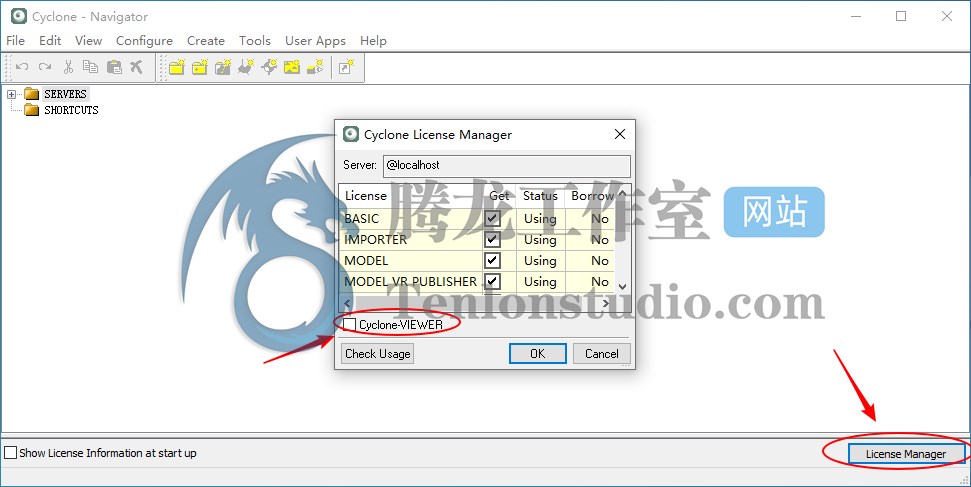Image resolution: width=971 pixels, height=487 pixels.
Task: Click the target crosshair create icon
Action: [269, 67]
